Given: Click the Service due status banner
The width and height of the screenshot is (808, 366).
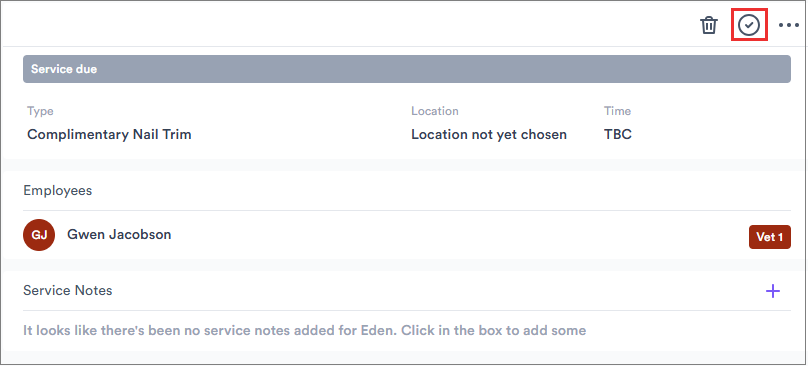Looking at the screenshot, I should tap(407, 69).
